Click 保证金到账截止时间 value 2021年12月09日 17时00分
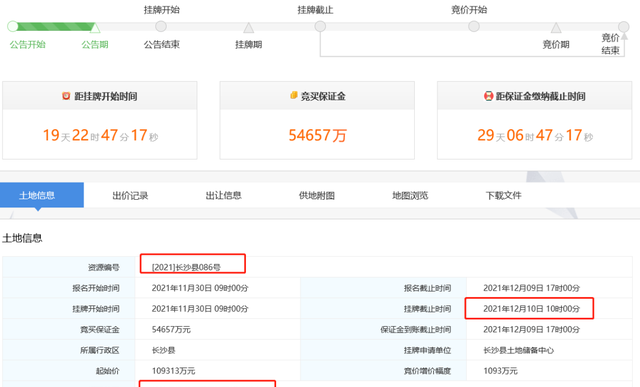The width and height of the screenshot is (640, 387). (531, 329)
